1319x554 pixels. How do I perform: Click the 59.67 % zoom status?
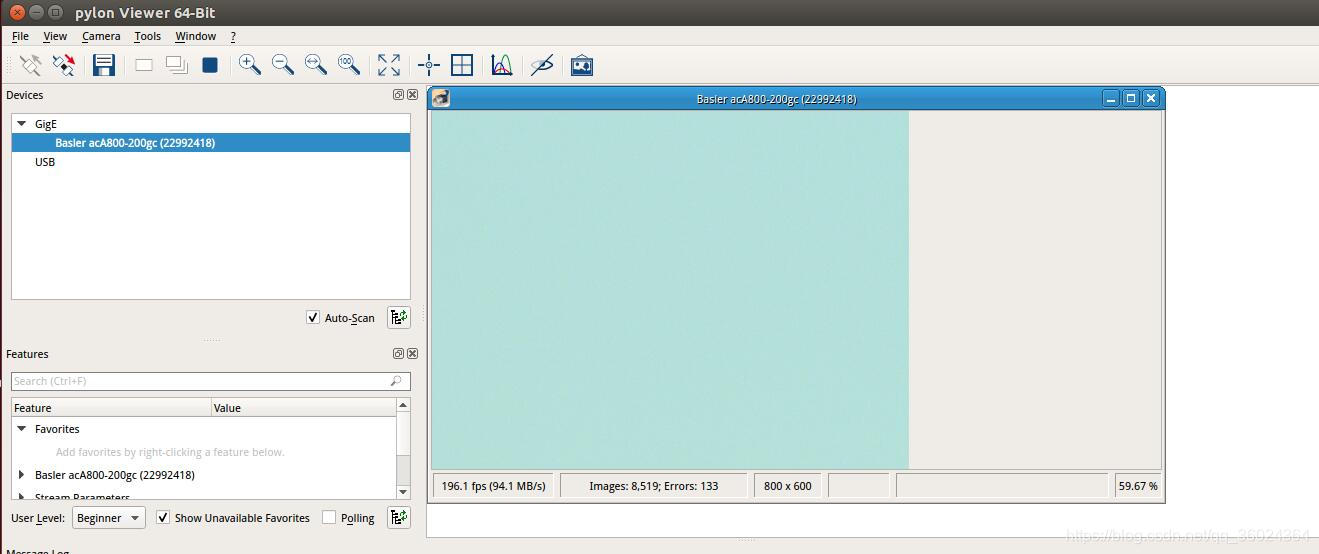point(1138,486)
